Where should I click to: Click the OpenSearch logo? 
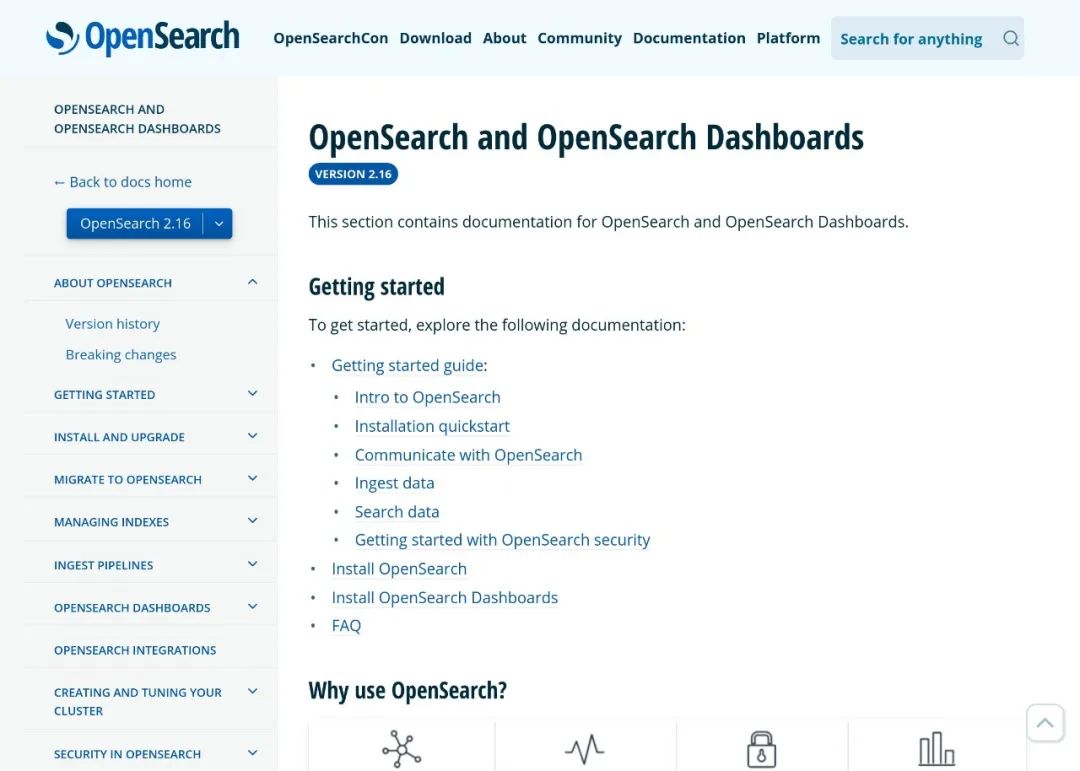(143, 37)
